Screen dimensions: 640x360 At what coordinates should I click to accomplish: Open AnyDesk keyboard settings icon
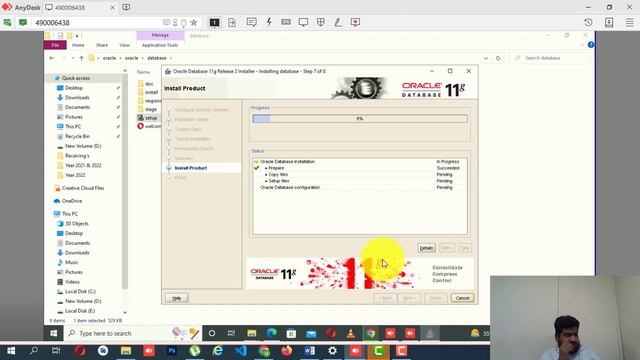286,22
